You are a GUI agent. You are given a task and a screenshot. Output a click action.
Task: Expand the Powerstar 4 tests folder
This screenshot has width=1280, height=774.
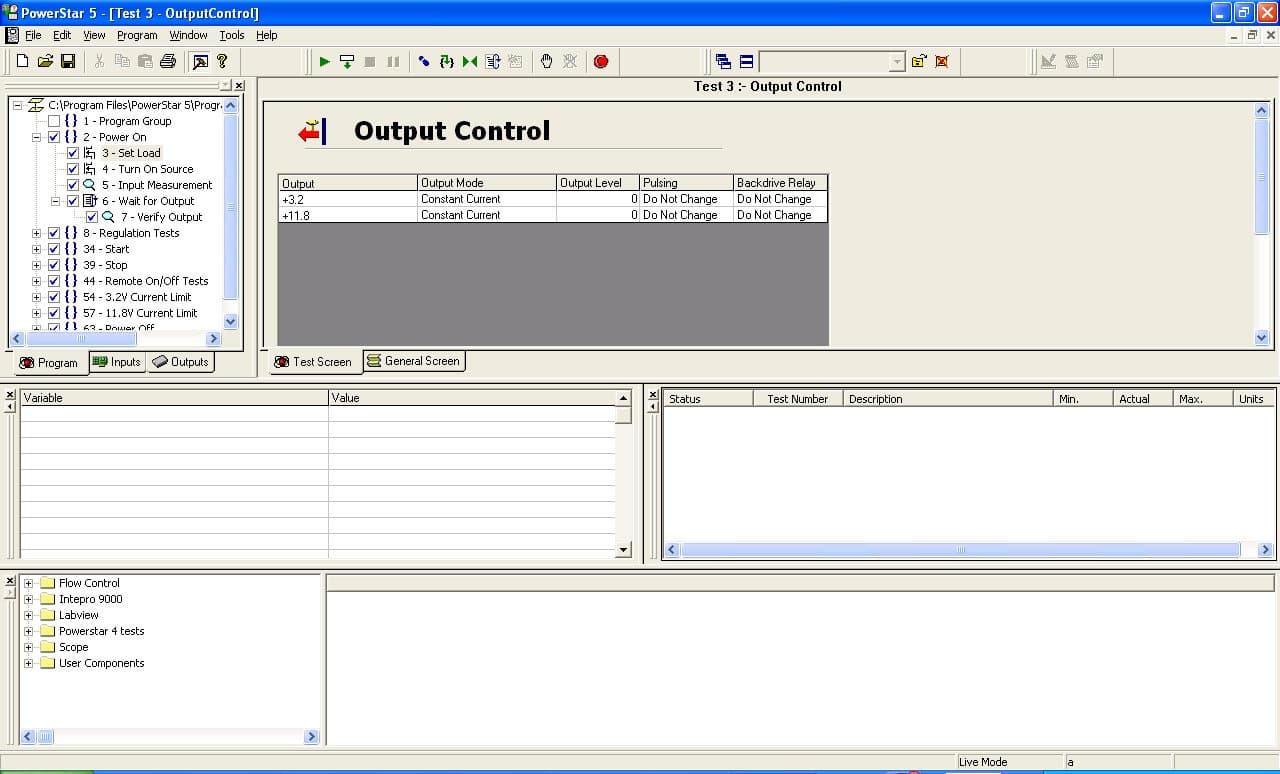[29, 631]
